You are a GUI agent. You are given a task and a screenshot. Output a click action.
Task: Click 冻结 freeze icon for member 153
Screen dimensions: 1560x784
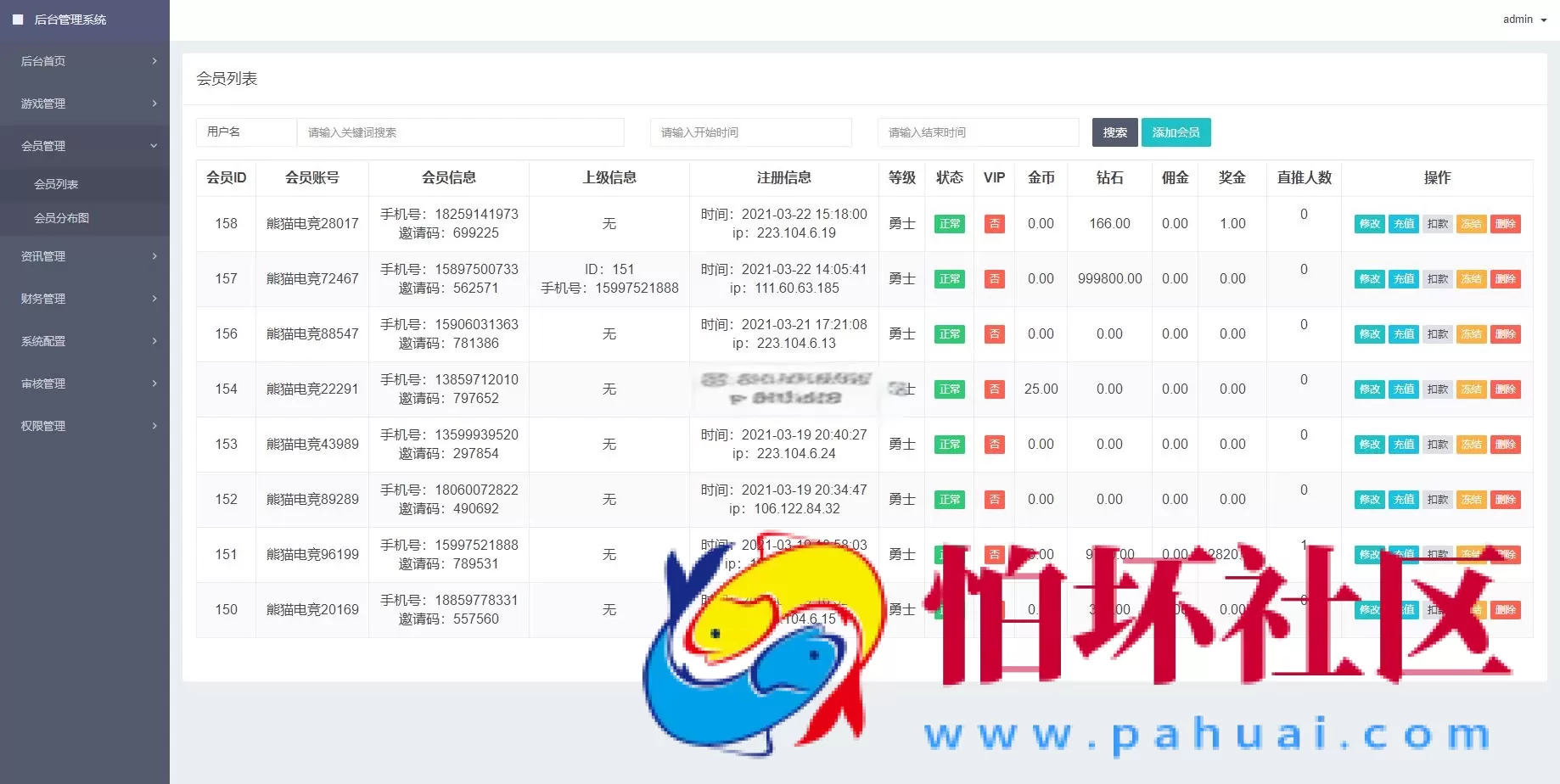1472,444
